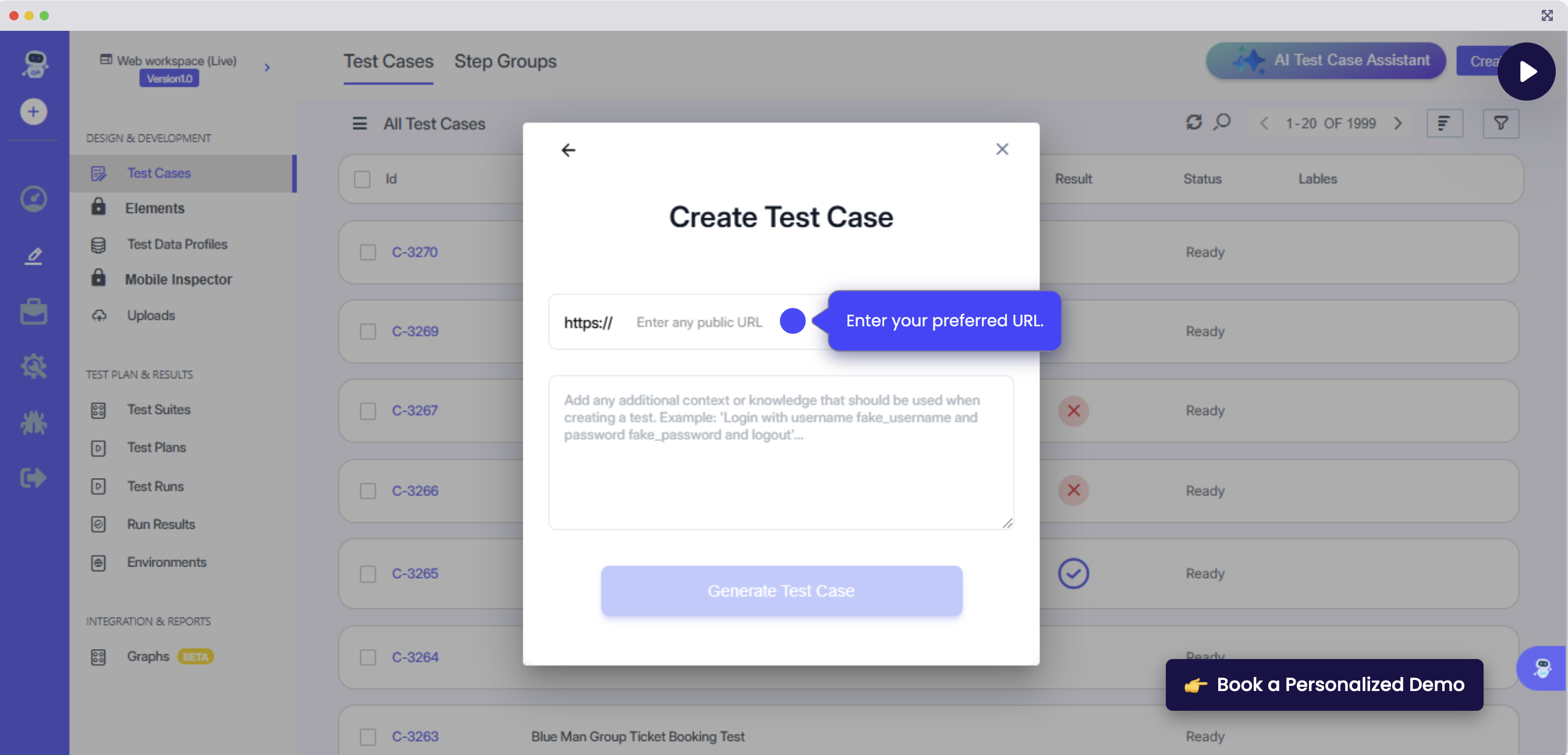
Task: Check the C-3265 row checkbox
Action: [368, 574]
